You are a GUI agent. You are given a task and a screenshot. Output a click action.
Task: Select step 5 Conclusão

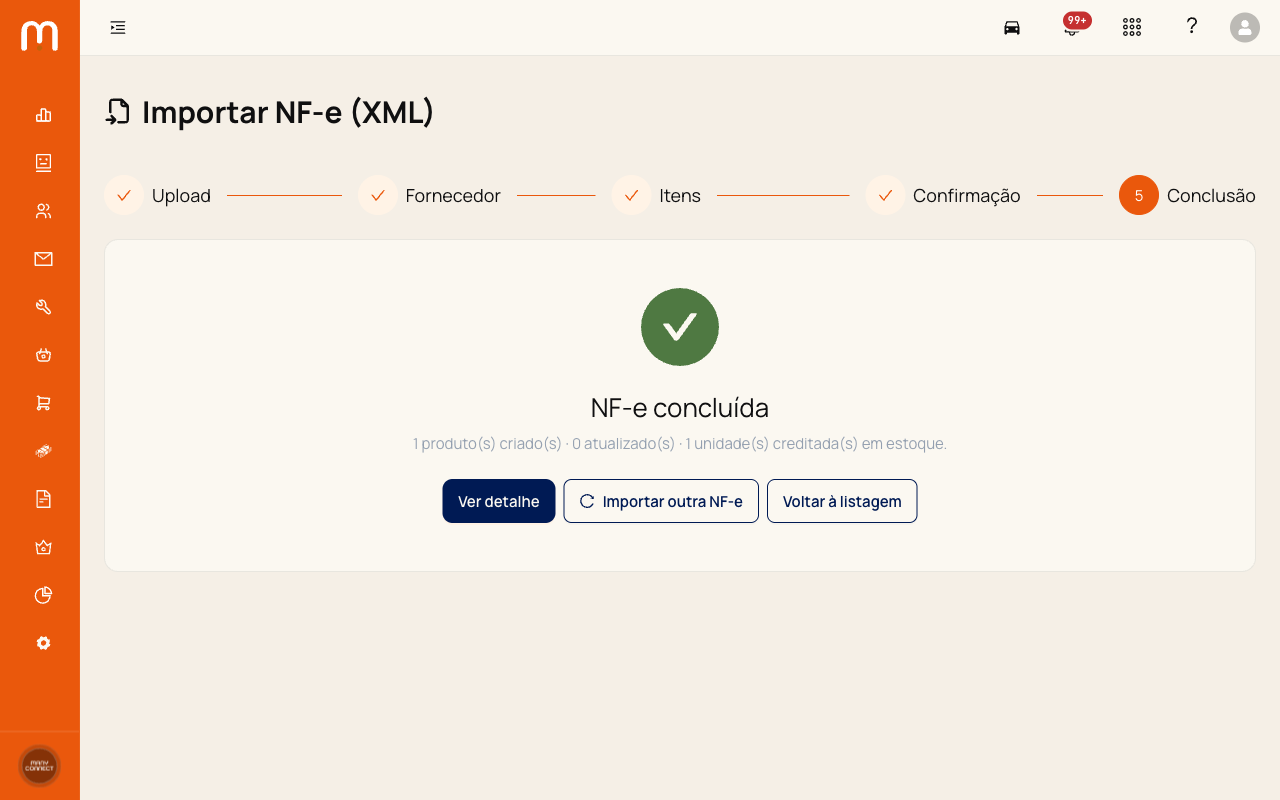click(x=1187, y=195)
